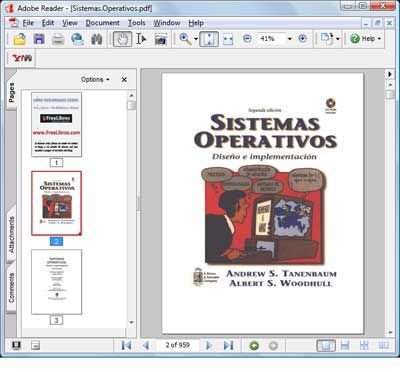Choose the Select Text tool
400x372 pixels.
point(141,39)
